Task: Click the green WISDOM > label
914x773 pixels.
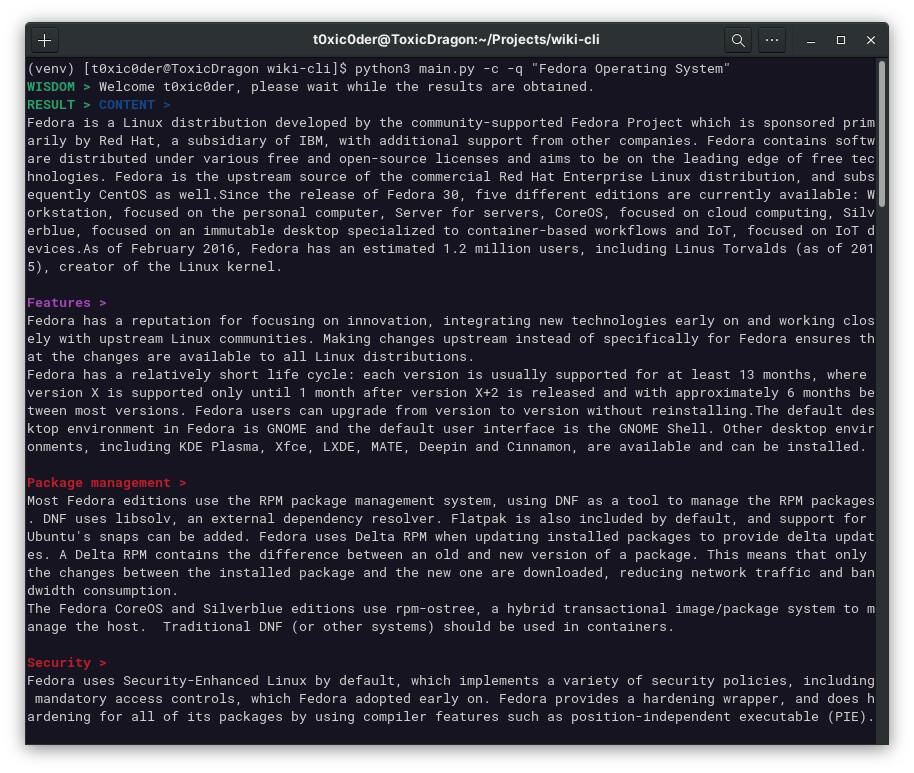Action: click(x=58, y=87)
